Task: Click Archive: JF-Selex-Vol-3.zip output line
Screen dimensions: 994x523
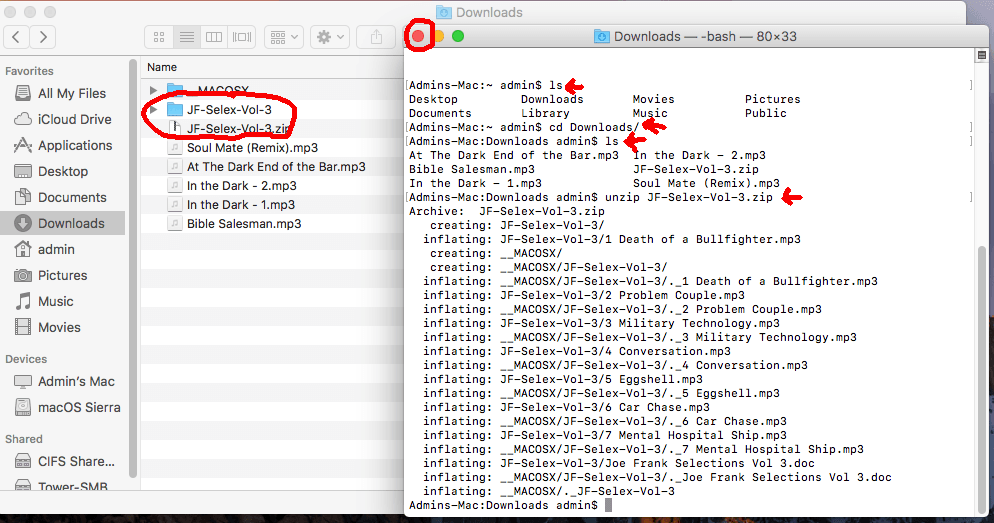Action: (x=507, y=211)
